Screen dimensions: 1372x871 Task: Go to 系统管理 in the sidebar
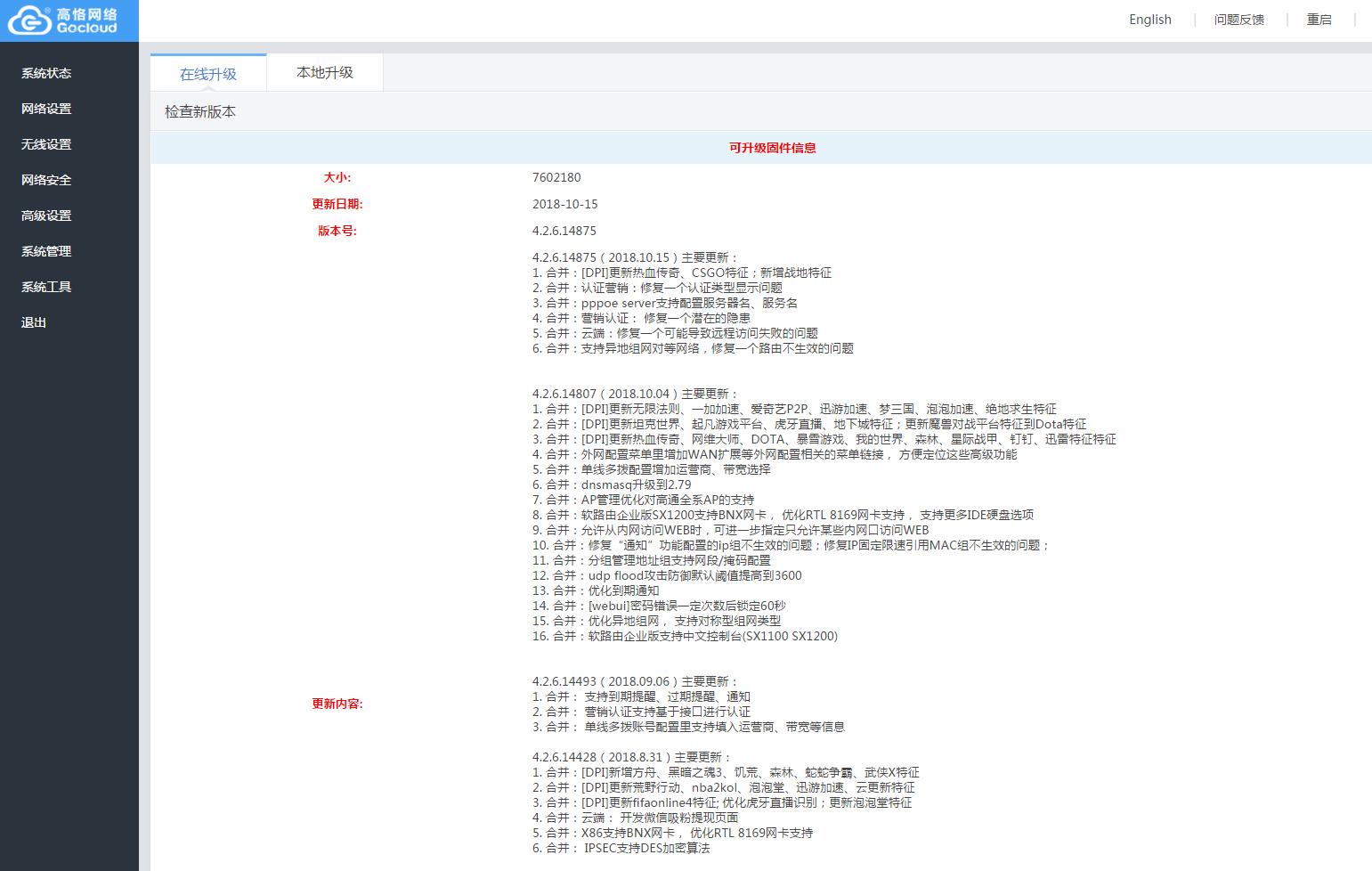point(46,251)
